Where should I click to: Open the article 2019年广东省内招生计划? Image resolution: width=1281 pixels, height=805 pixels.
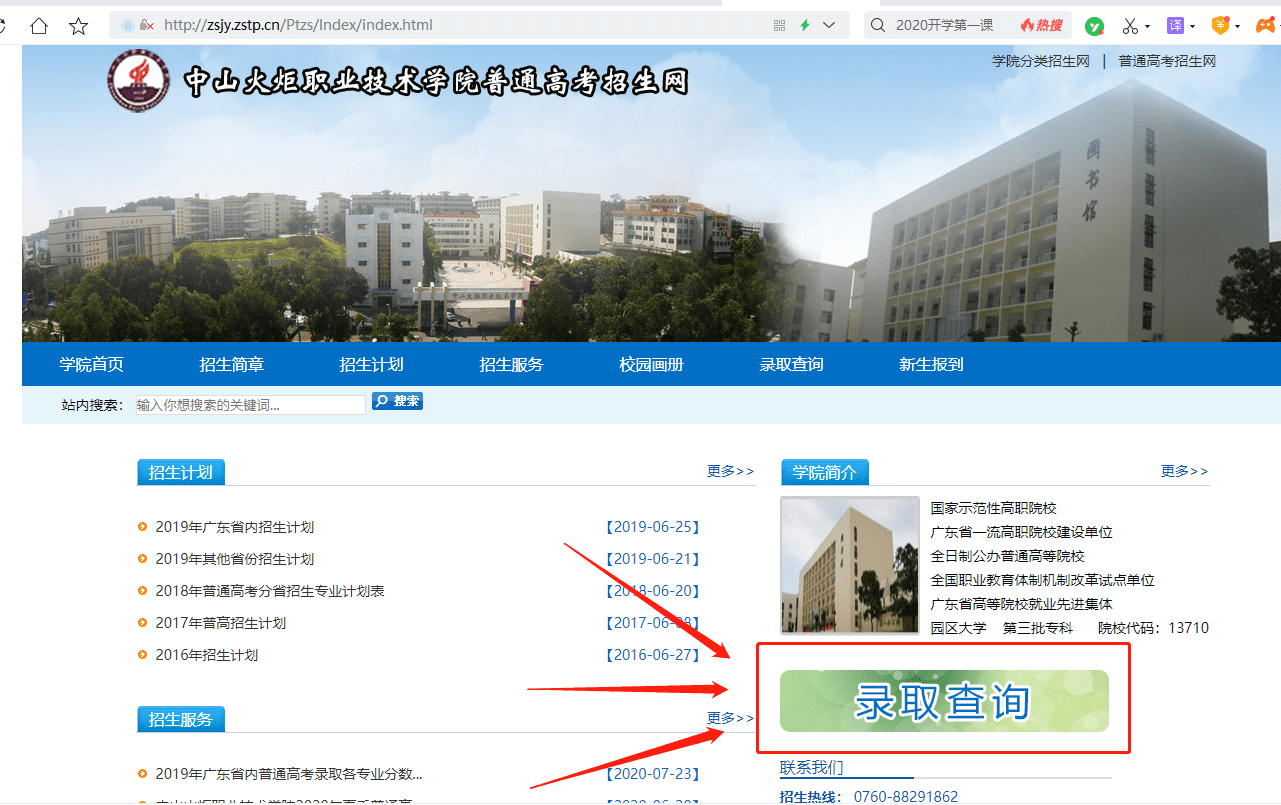click(x=235, y=527)
